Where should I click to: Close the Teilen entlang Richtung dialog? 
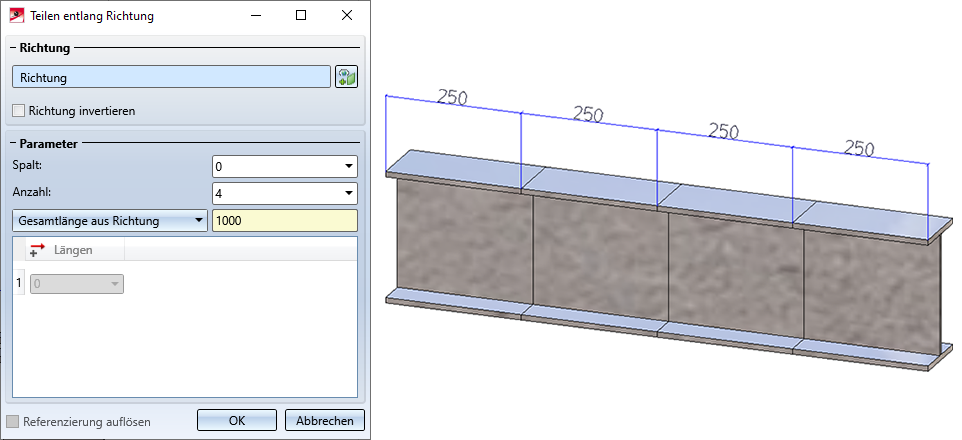tap(347, 16)
